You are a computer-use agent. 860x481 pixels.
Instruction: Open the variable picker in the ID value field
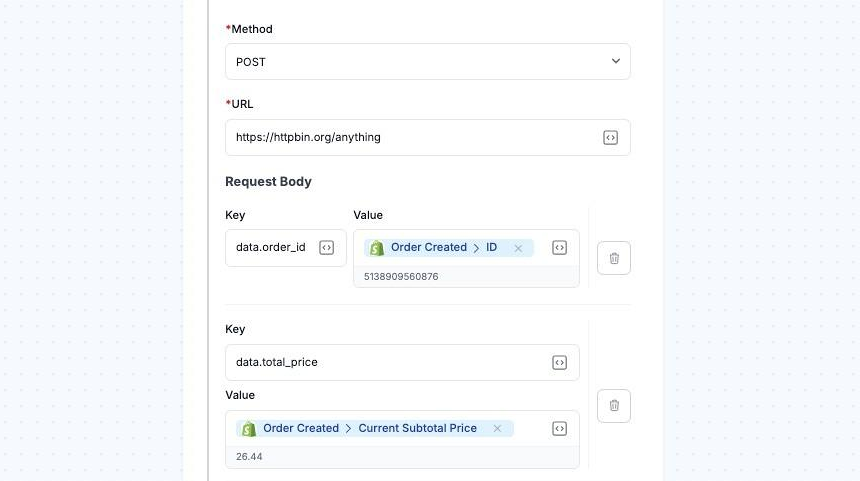click(x=559, y=248)
